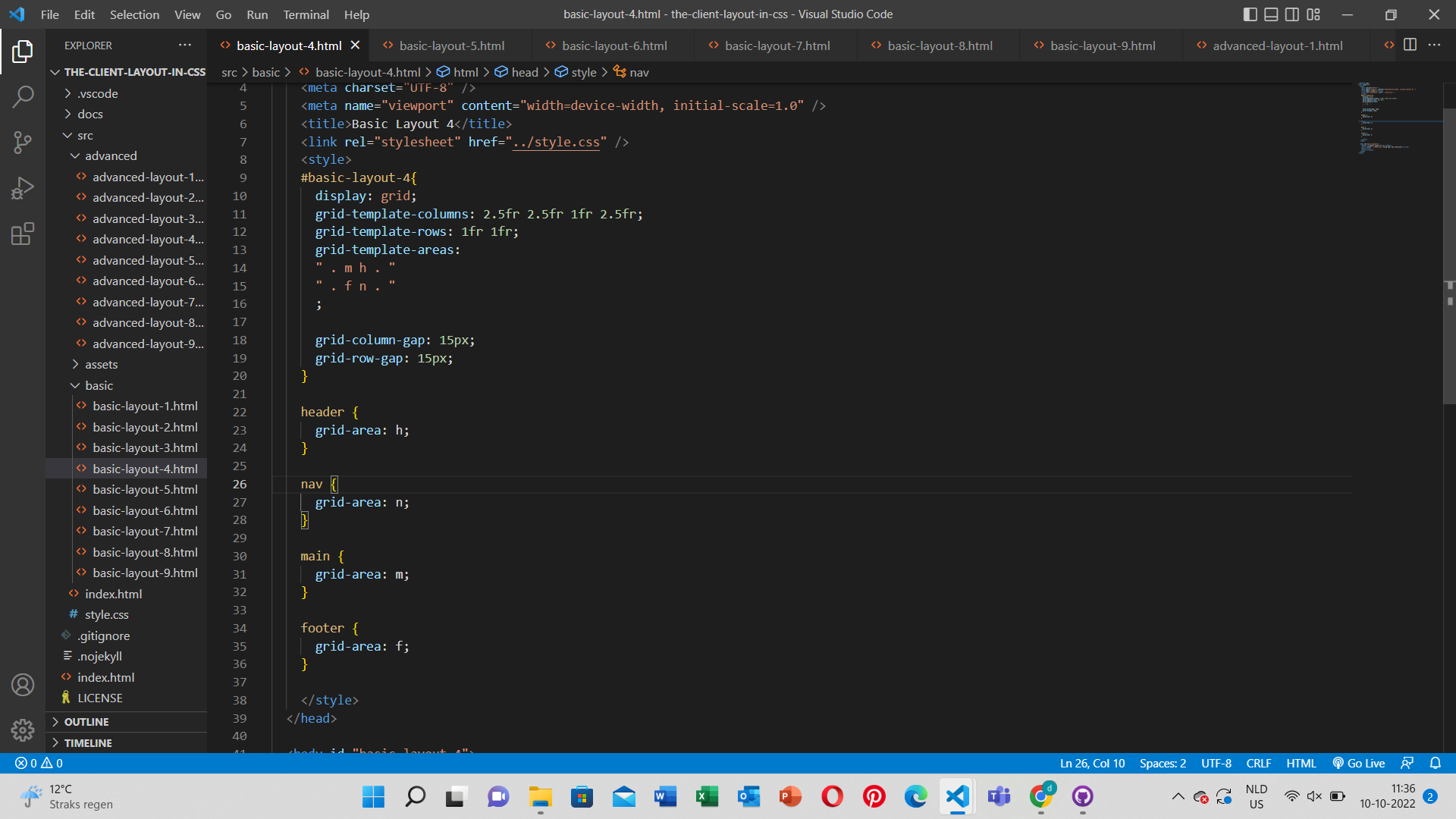Toggle the Primary Side Bar visibility

coord(1248,14)
